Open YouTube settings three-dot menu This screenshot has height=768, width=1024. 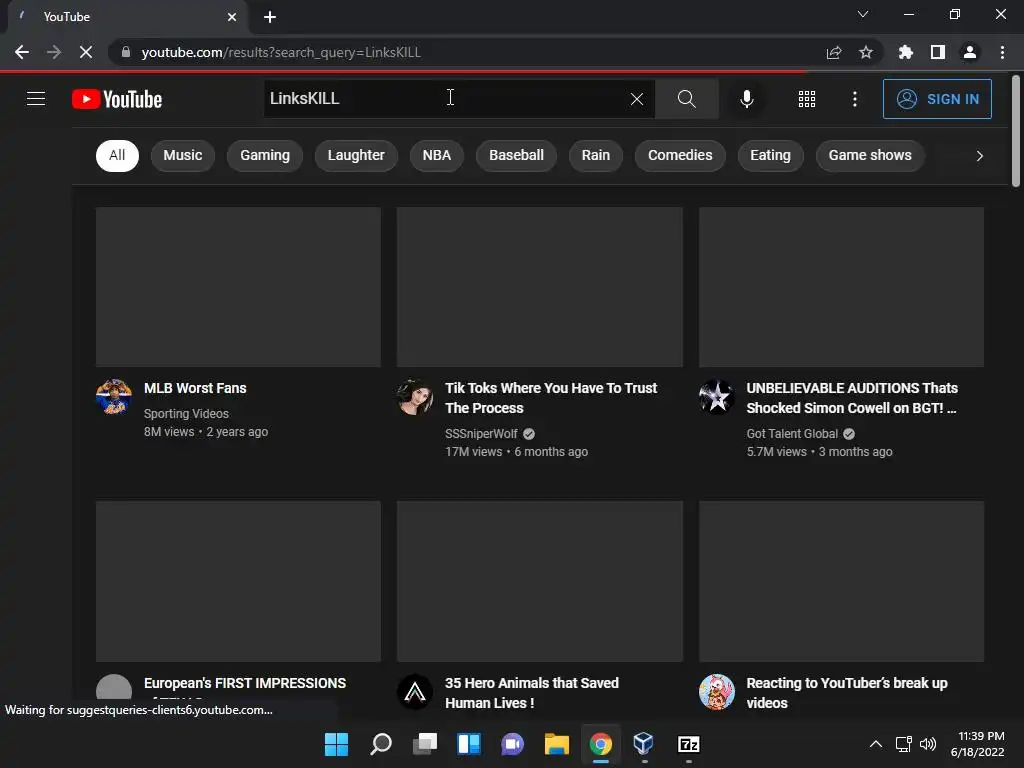point(854,99)
